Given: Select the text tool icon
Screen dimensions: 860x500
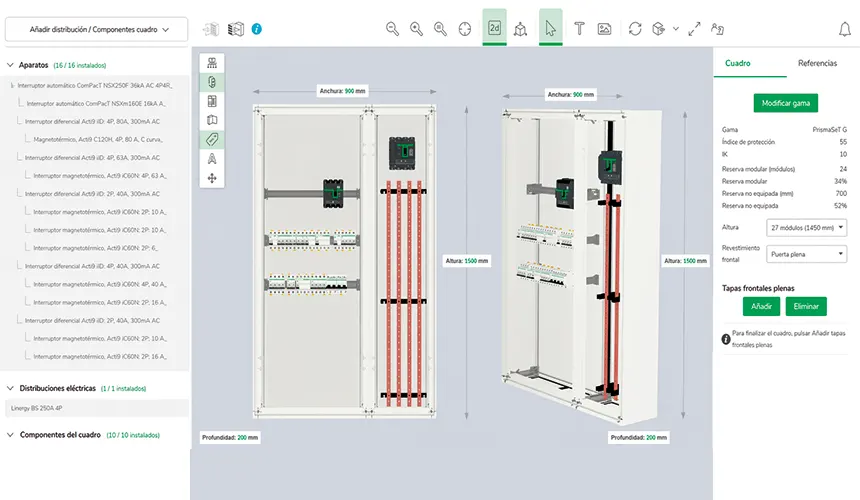Looking at the screenshot, I should [579, 28].
